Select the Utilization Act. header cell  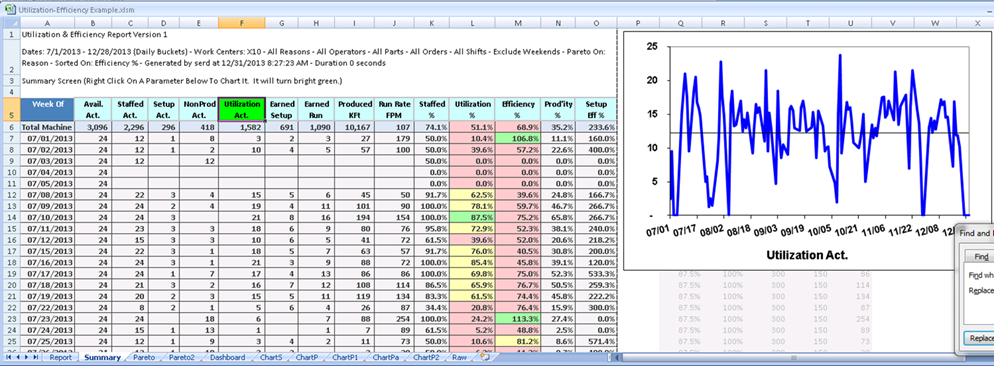coord(242,109)
